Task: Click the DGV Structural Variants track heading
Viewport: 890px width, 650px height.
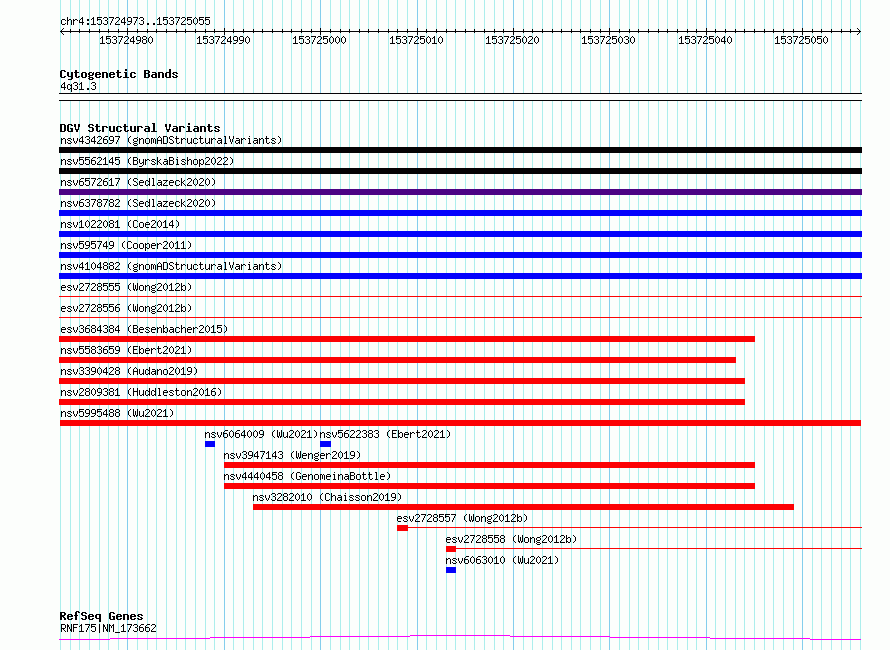Action: point(140,128)
